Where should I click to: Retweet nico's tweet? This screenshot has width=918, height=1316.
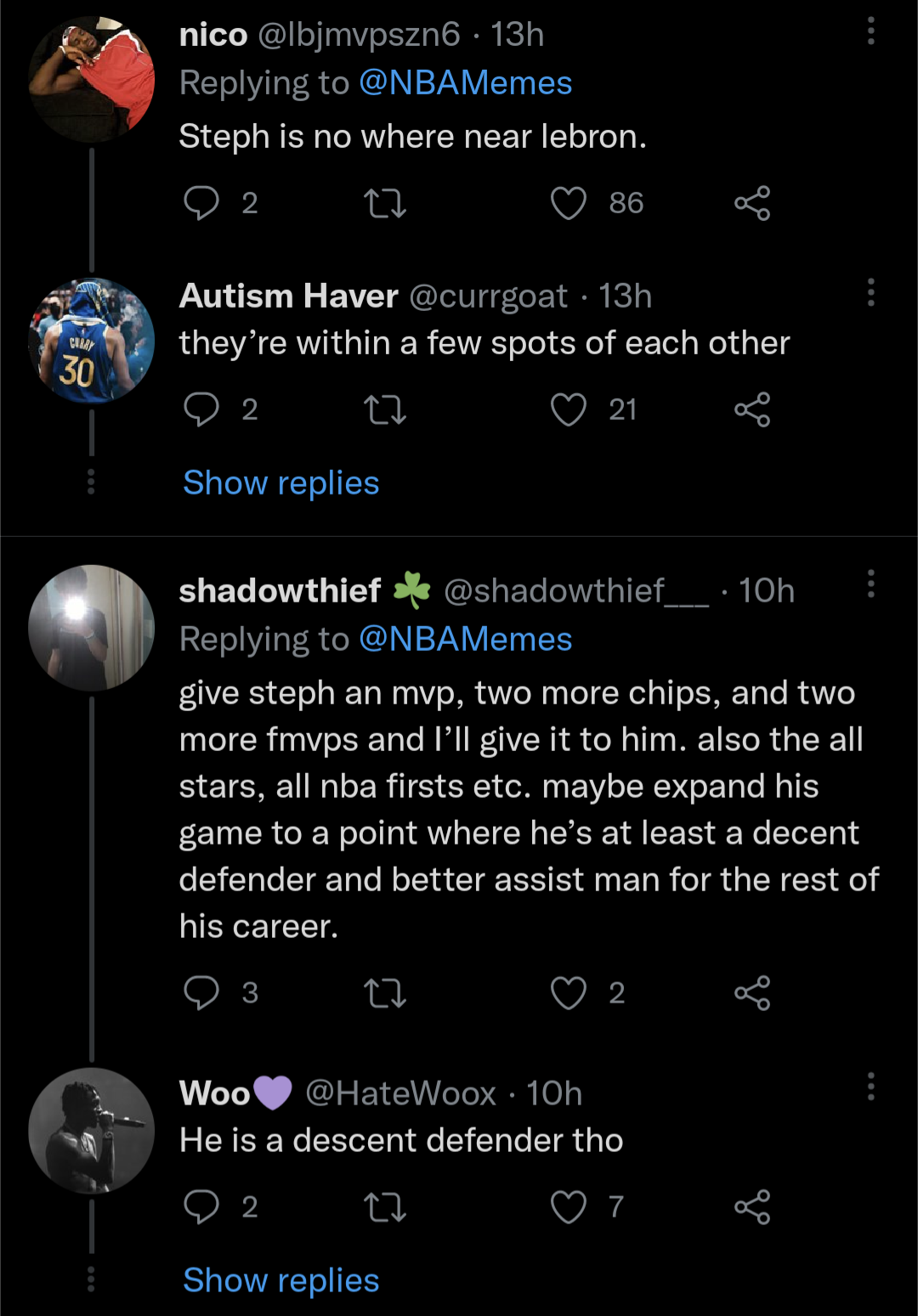pos(385,204)
